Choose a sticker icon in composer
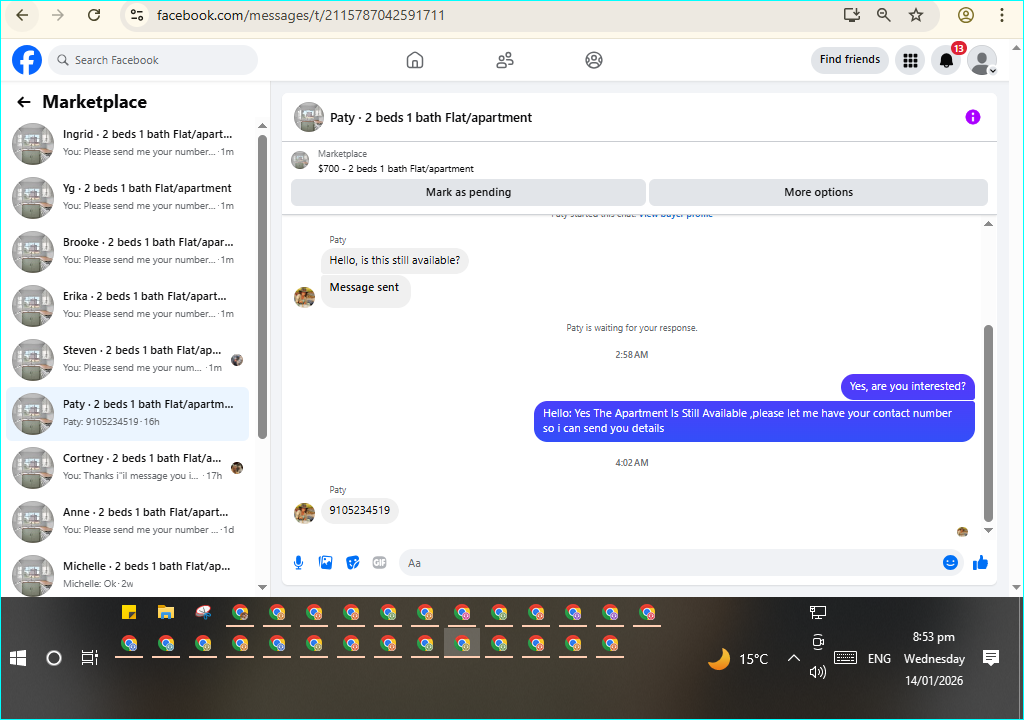 pyautogui.click(x=353, y=563)
